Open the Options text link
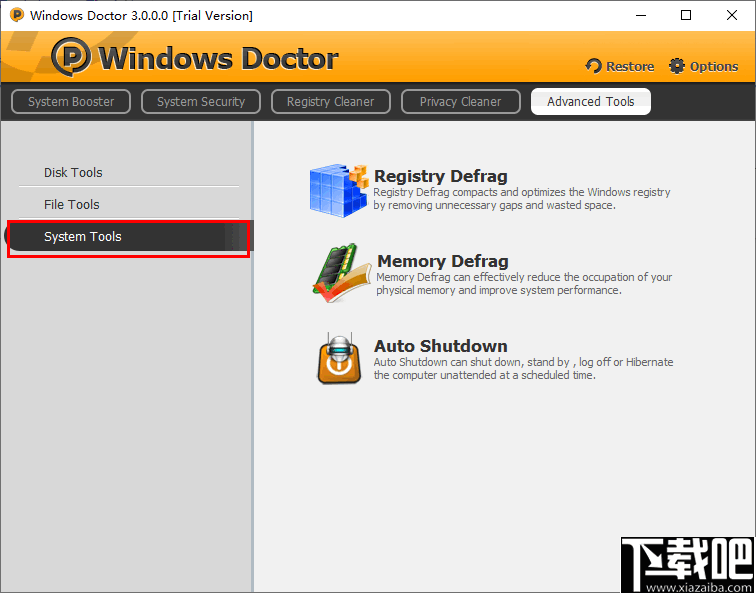 pyautogui.click(x=714, y=67)
